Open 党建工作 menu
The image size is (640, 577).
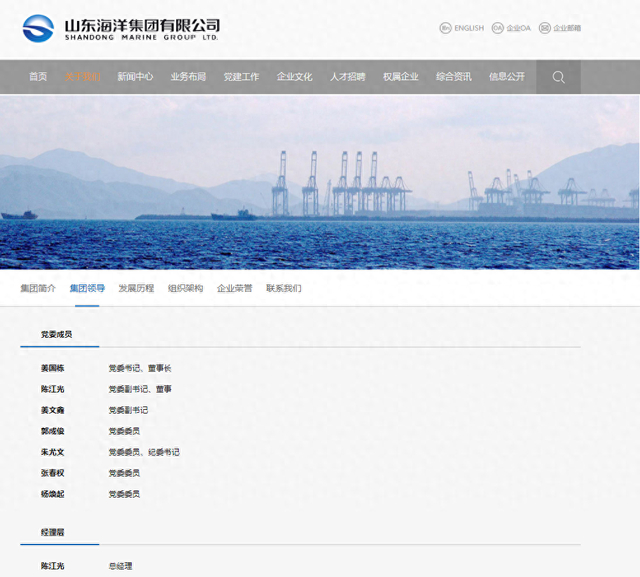[241, 77]
